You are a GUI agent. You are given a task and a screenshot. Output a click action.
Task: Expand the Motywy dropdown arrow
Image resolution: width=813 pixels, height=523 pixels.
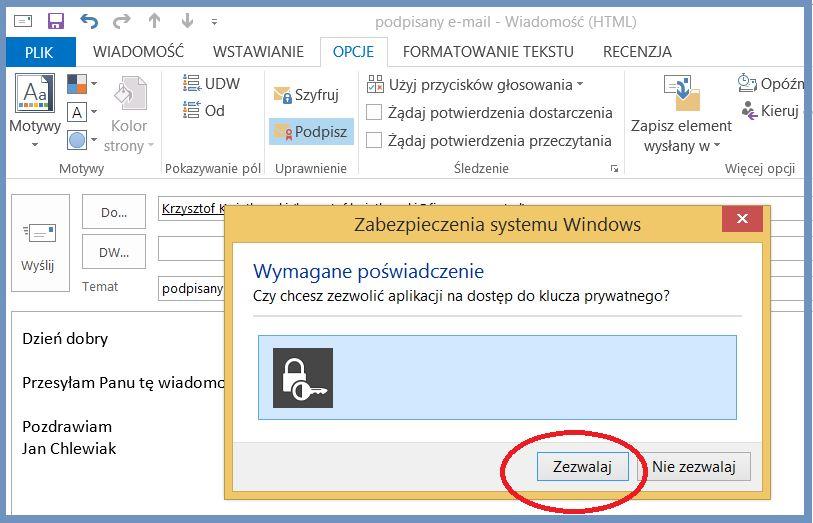pos(35,145)
